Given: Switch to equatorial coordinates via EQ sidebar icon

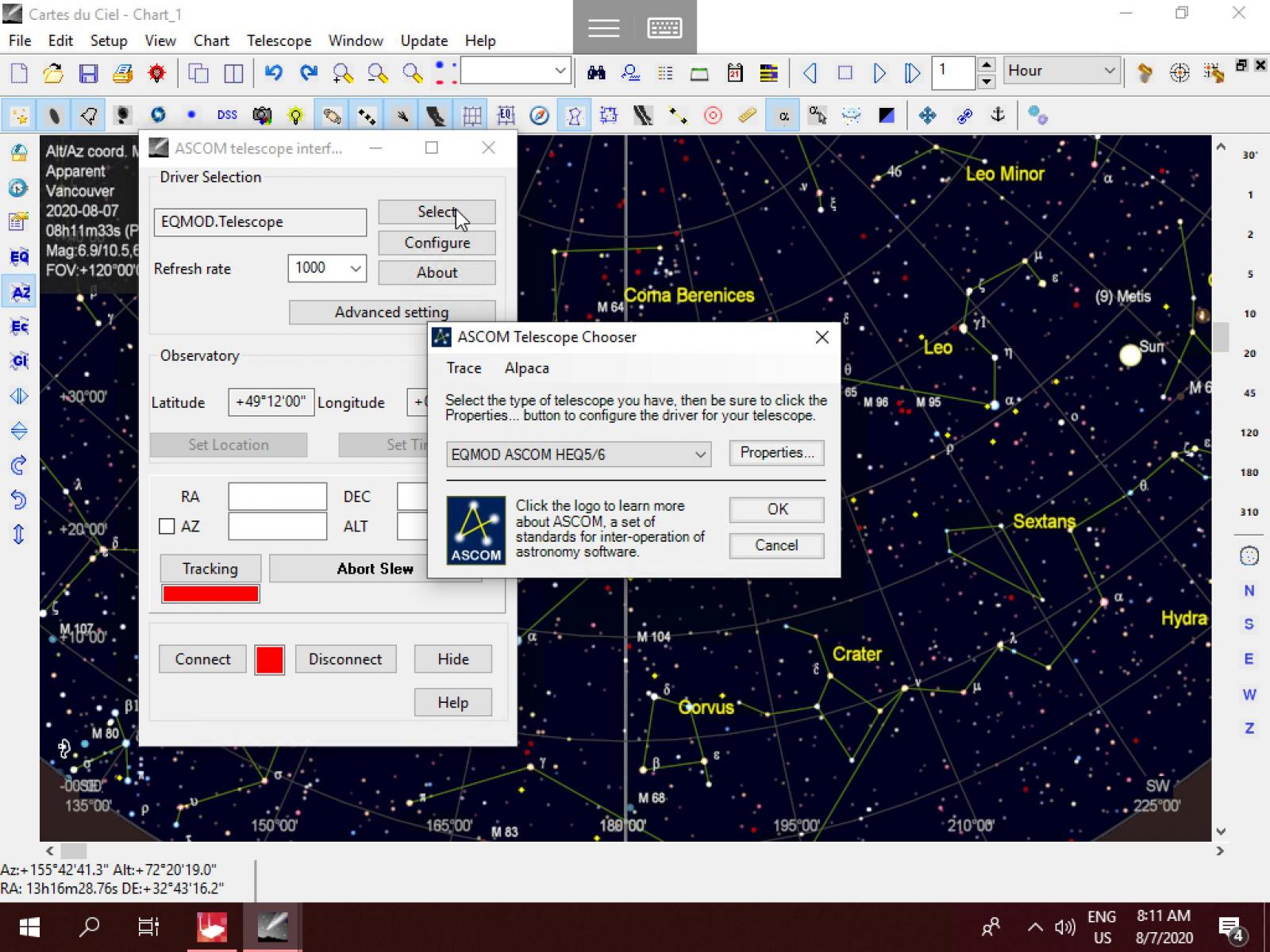Looking at the screenshot, I should click(x=19, y=256).
